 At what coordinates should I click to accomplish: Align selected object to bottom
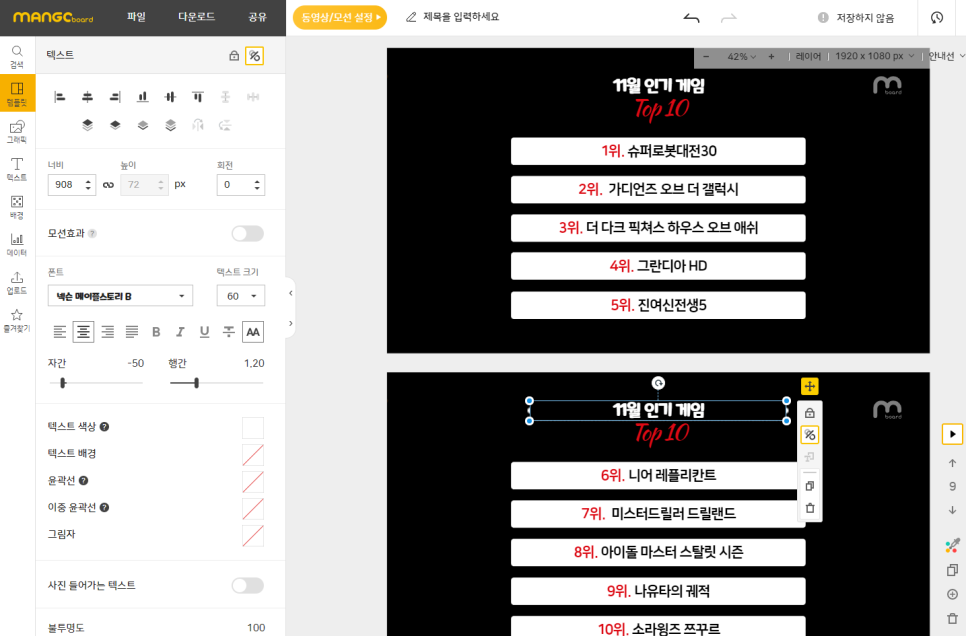click(143, 97)
